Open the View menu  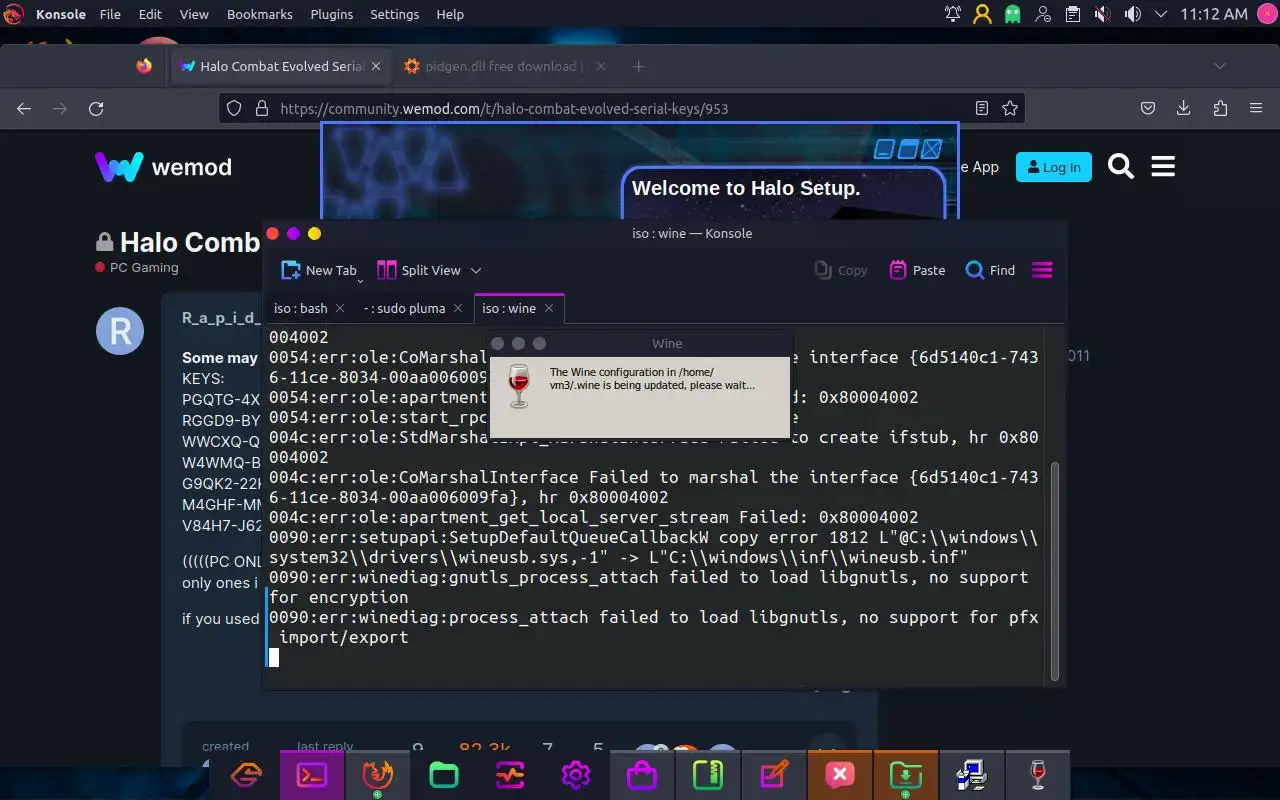(194, 14)
